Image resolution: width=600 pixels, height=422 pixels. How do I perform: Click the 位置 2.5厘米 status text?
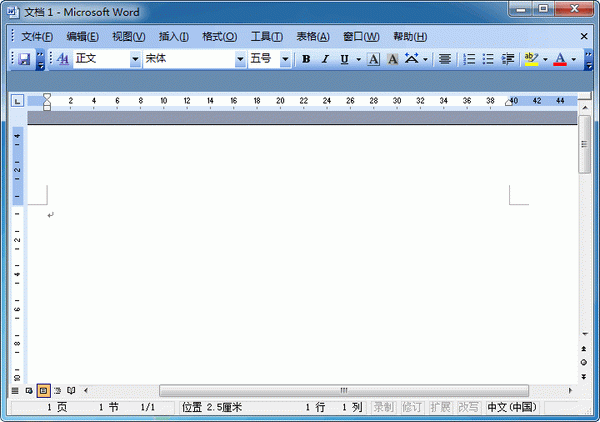coord(212,407)
